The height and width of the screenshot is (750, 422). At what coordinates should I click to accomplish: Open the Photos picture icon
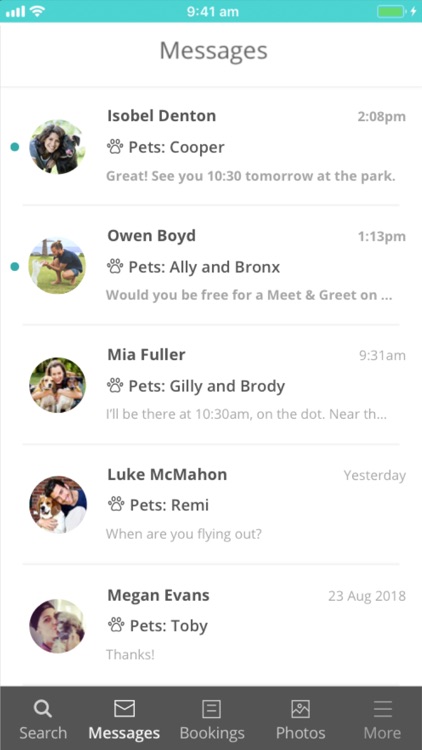pos(300,709)
